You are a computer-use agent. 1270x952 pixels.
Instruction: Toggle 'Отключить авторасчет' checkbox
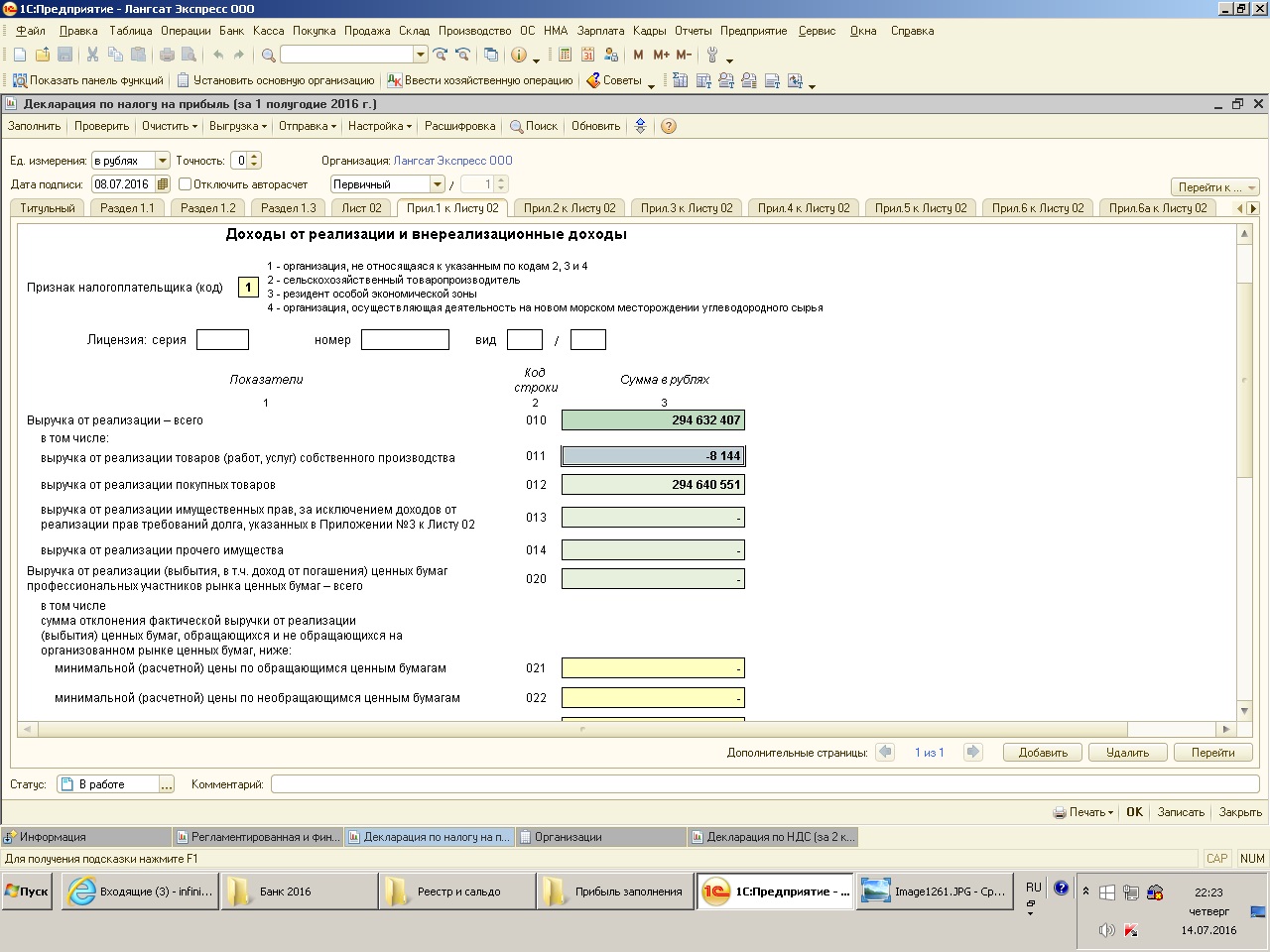coord(186,184)
